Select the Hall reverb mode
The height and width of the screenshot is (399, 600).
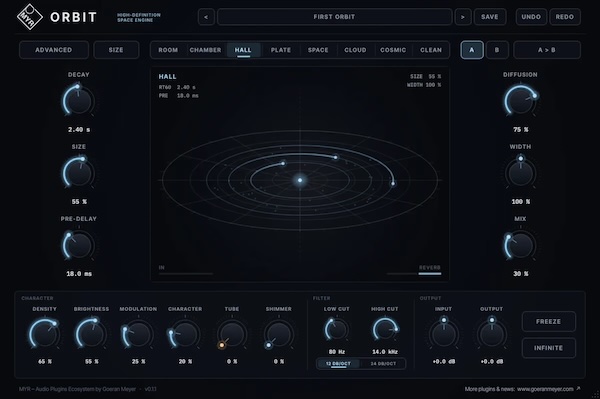pos(243,50)
